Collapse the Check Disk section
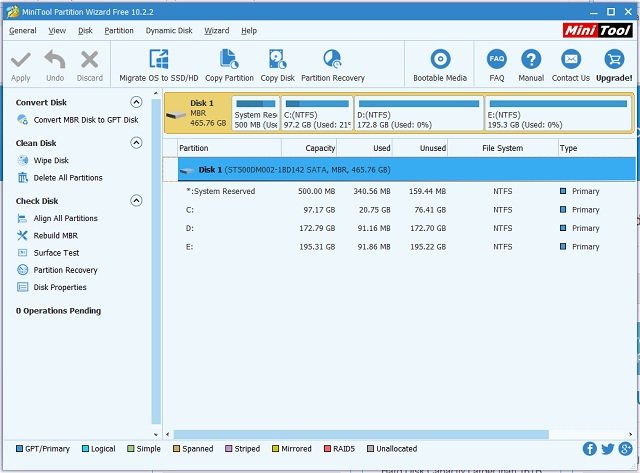This screenshot has height=473, width=640. [136, 201]
